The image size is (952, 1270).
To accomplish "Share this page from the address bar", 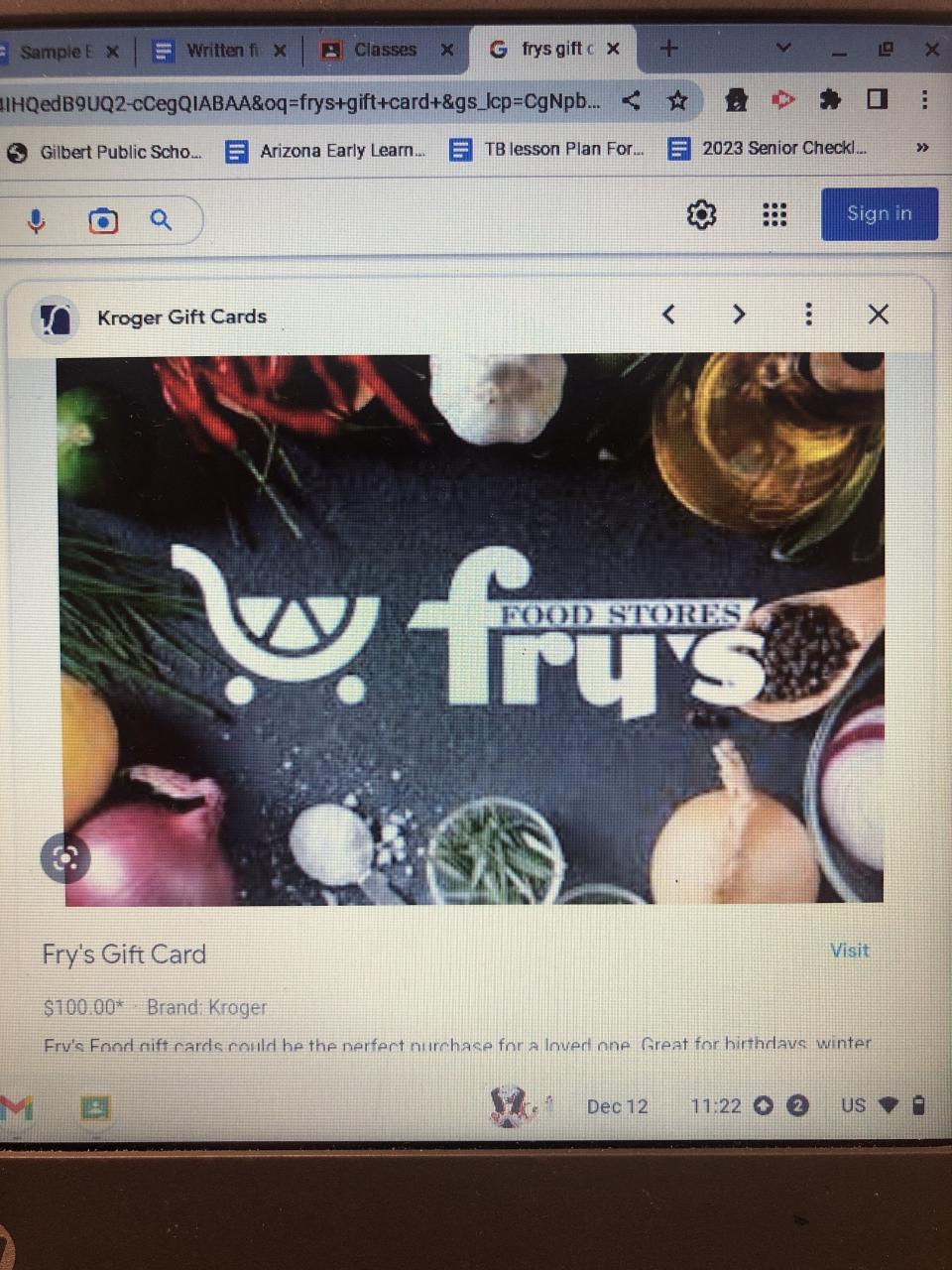I will pyautogui.click(x=631, y=100).
